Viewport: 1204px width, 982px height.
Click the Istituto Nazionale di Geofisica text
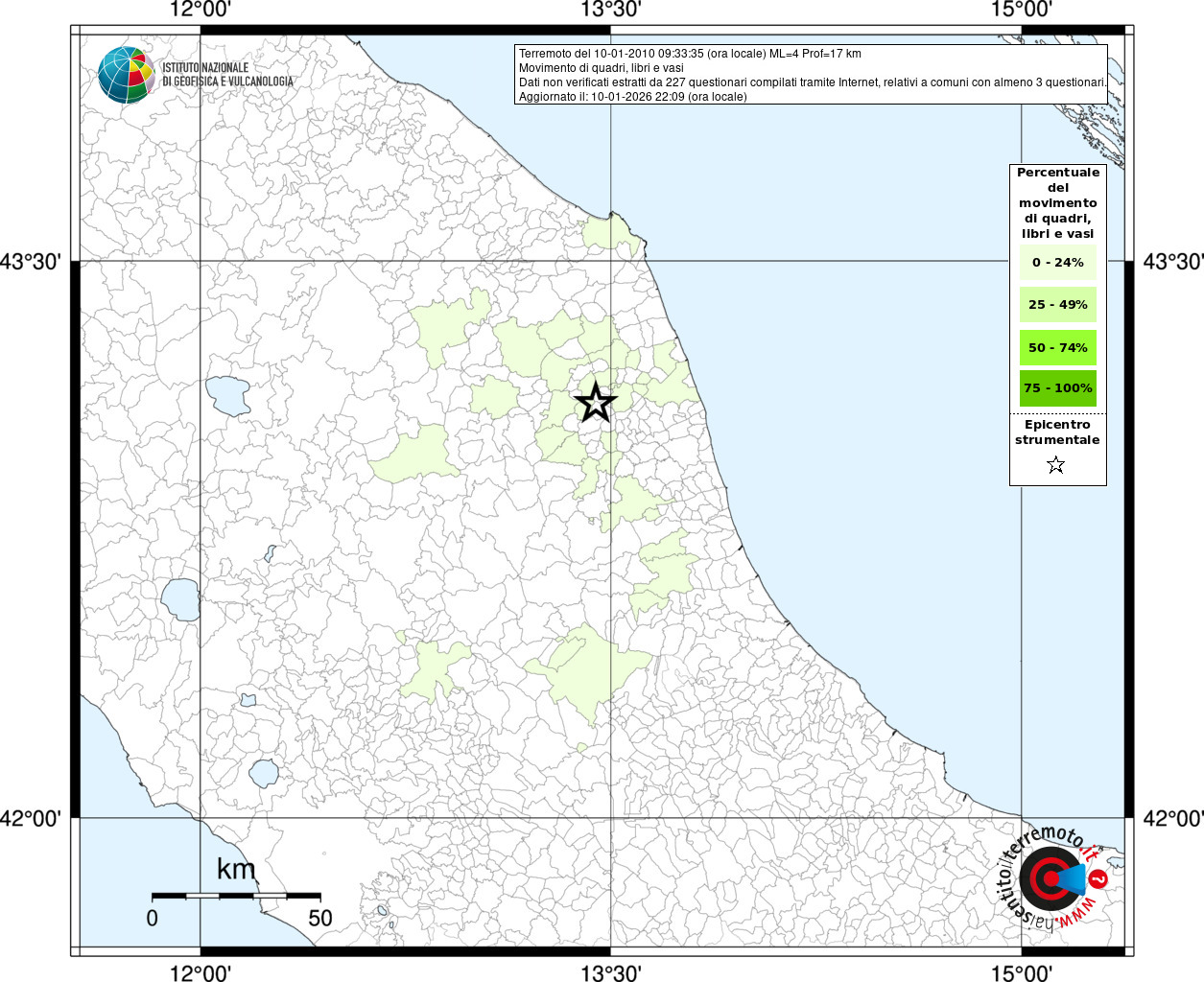(x=227, y=75)
